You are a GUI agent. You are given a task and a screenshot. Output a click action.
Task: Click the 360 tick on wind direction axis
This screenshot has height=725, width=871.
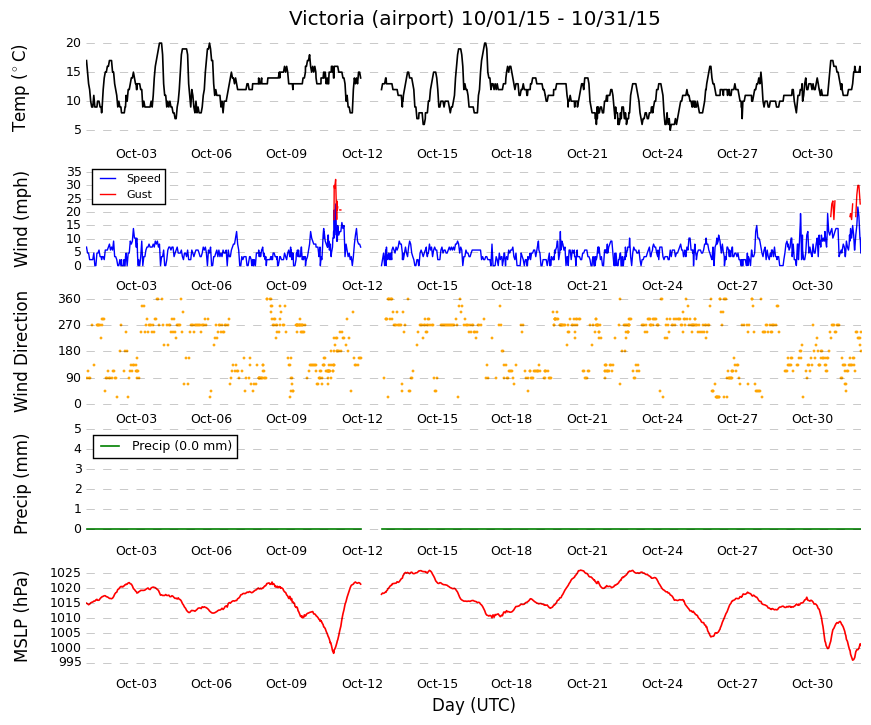pyautogui.click(x=69, y=299)
